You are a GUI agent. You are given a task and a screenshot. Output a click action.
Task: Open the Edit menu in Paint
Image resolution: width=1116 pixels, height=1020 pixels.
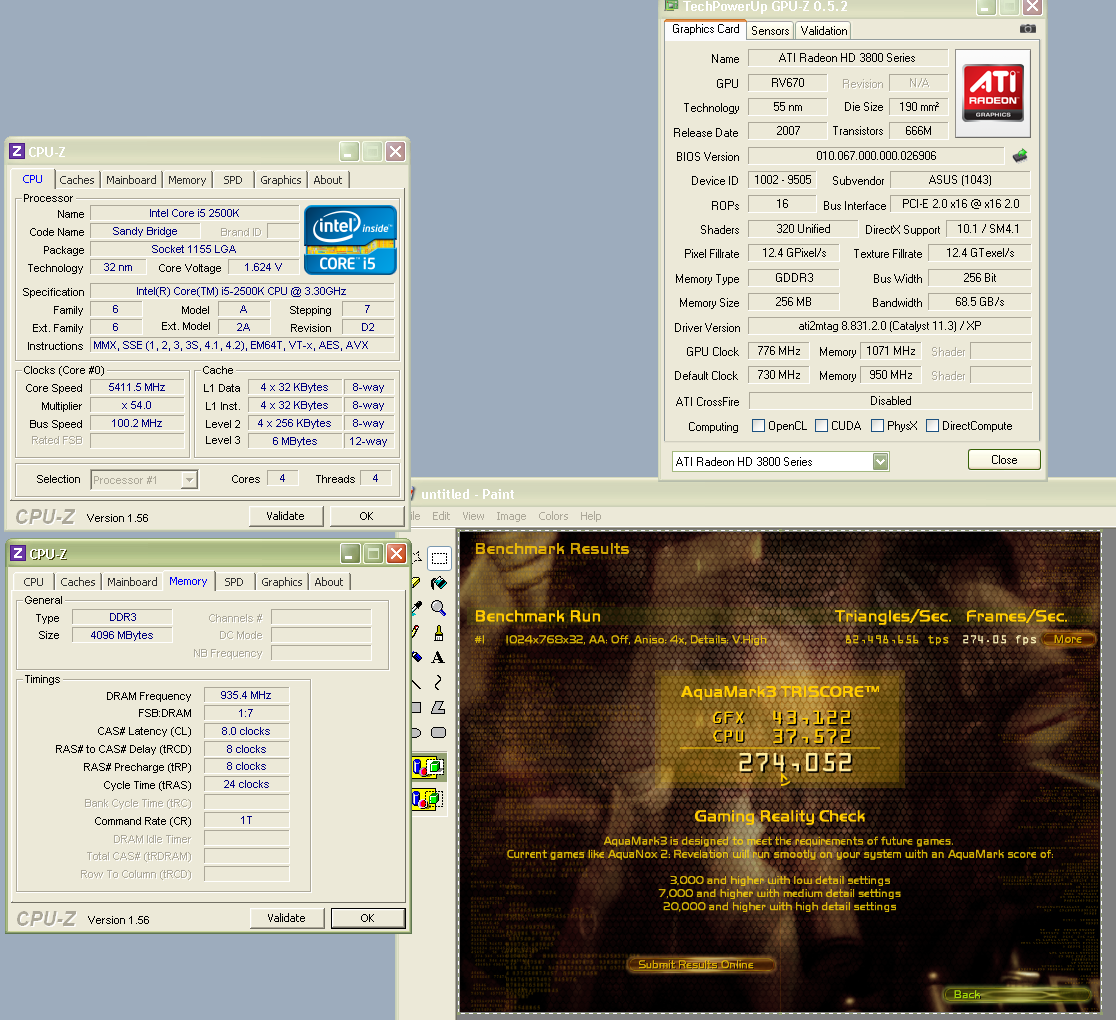pyautogui.click(x=441, y=516)
